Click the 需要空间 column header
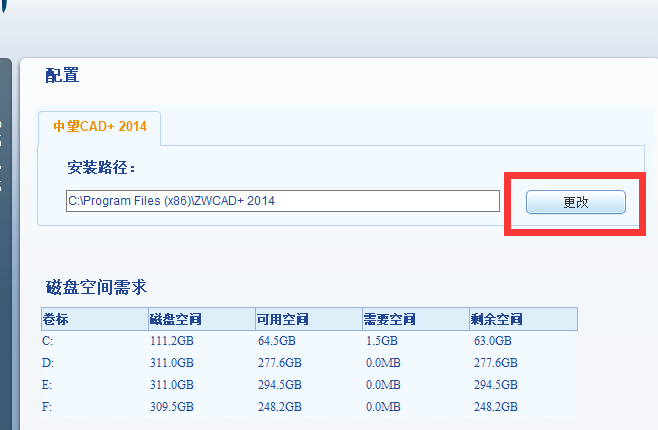This screenshot has height=430, width=658. 416,319
